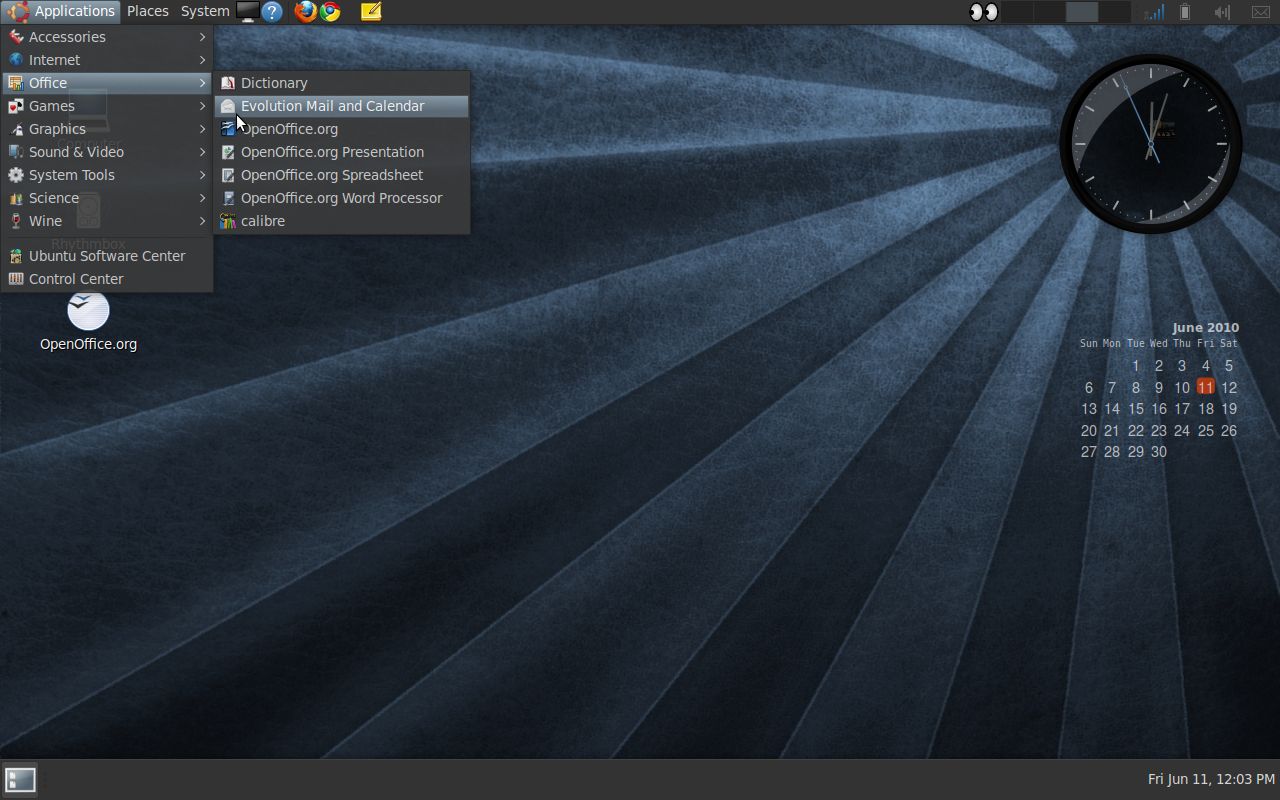
Task: Open Control Center
Action: 107,279
